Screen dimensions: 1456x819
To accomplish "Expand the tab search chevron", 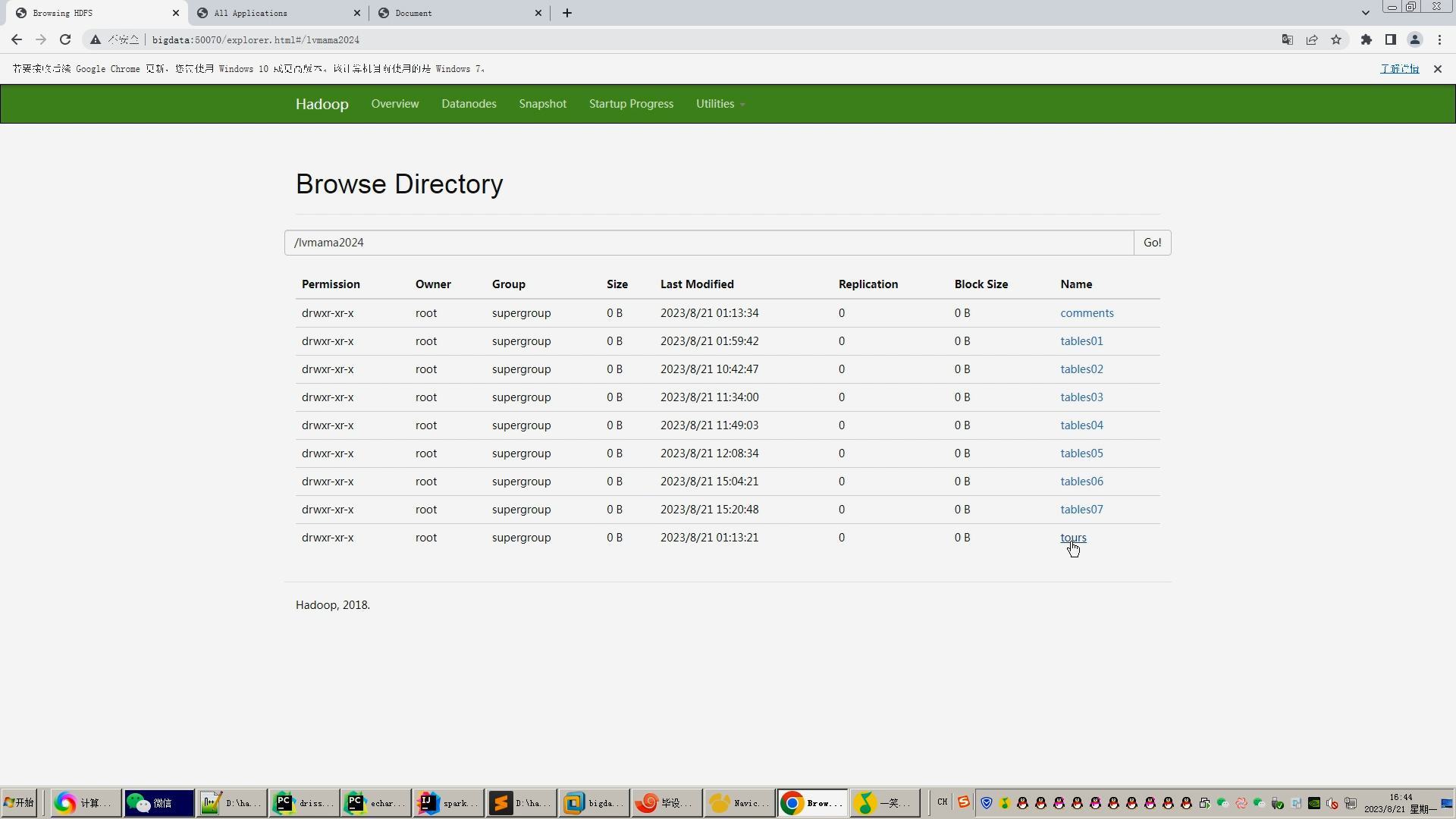I will click(1366, 13).
